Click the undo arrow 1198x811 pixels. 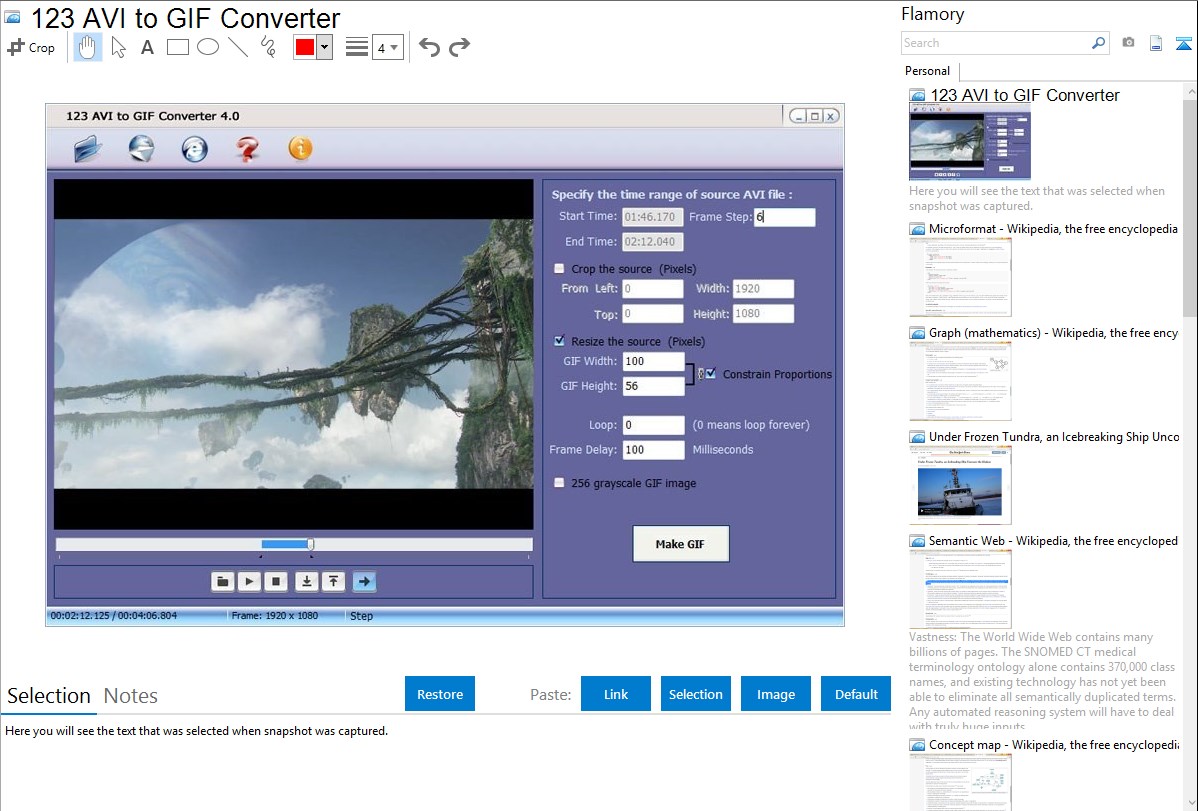(x=429, y=47)
